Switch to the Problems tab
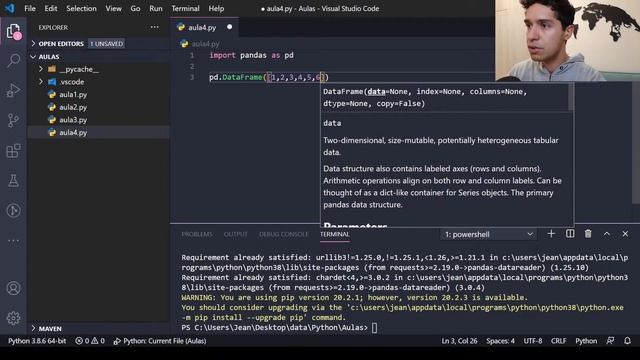 tap(197, 234)
